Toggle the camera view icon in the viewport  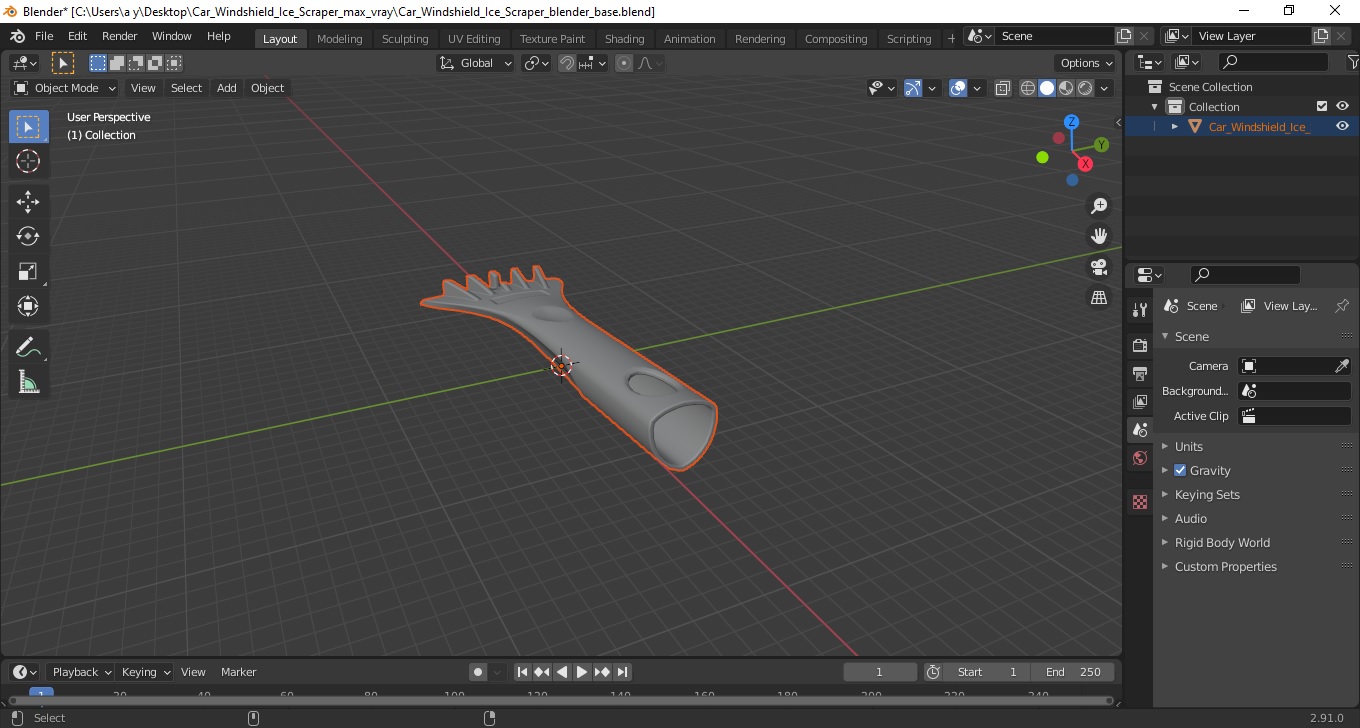[x=1099, y=267]
